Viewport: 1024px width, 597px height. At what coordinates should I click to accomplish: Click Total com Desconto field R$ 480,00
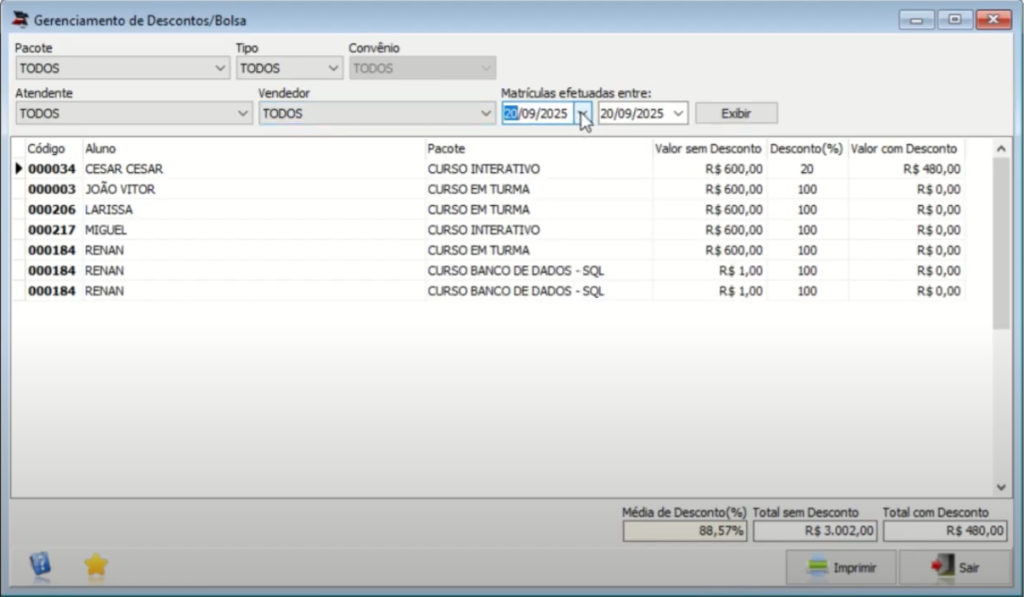945,531
